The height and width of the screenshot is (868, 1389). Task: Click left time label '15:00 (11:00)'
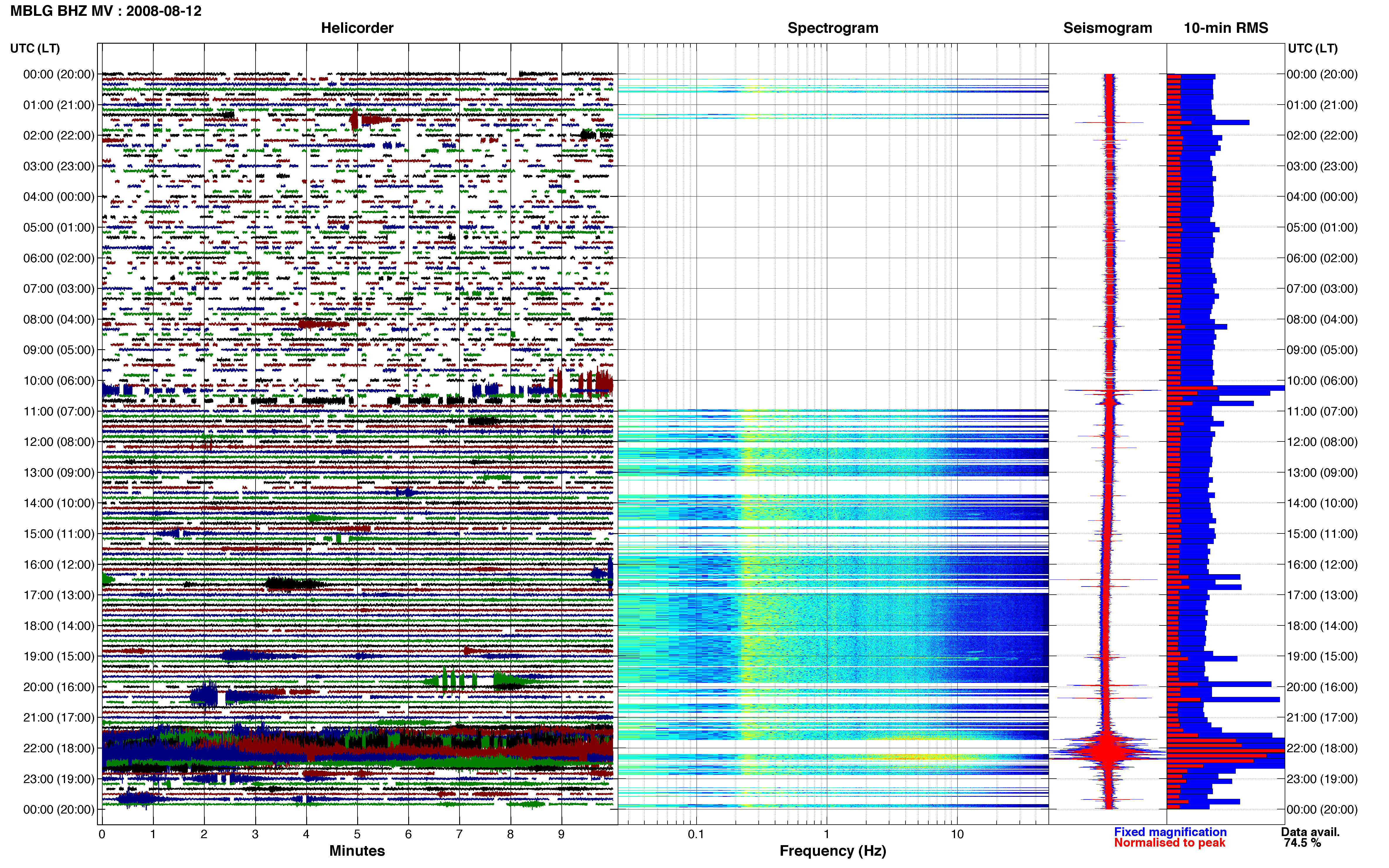pyautogui.click(x=59, y=533)
